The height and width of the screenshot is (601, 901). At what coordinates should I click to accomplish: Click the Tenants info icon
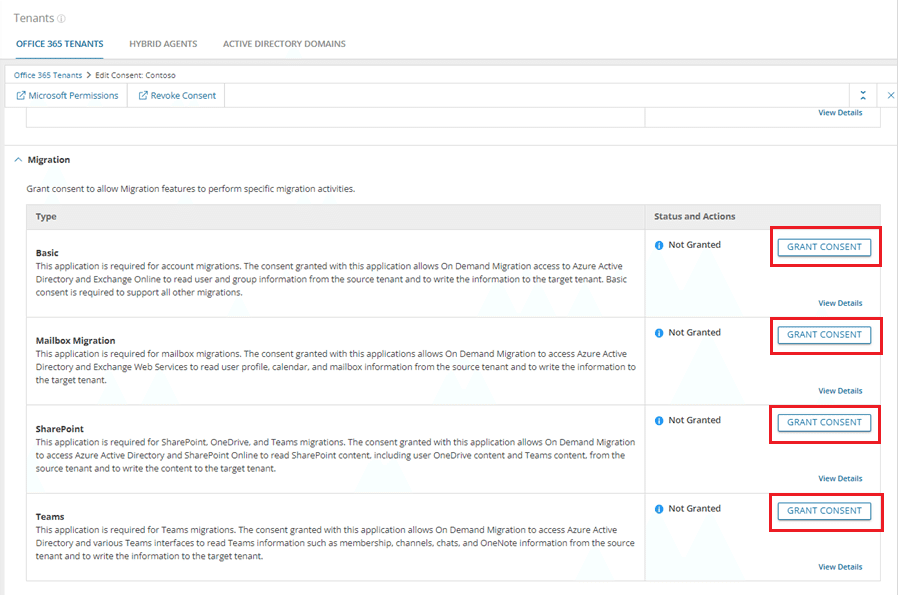click(x=61, y=19)
